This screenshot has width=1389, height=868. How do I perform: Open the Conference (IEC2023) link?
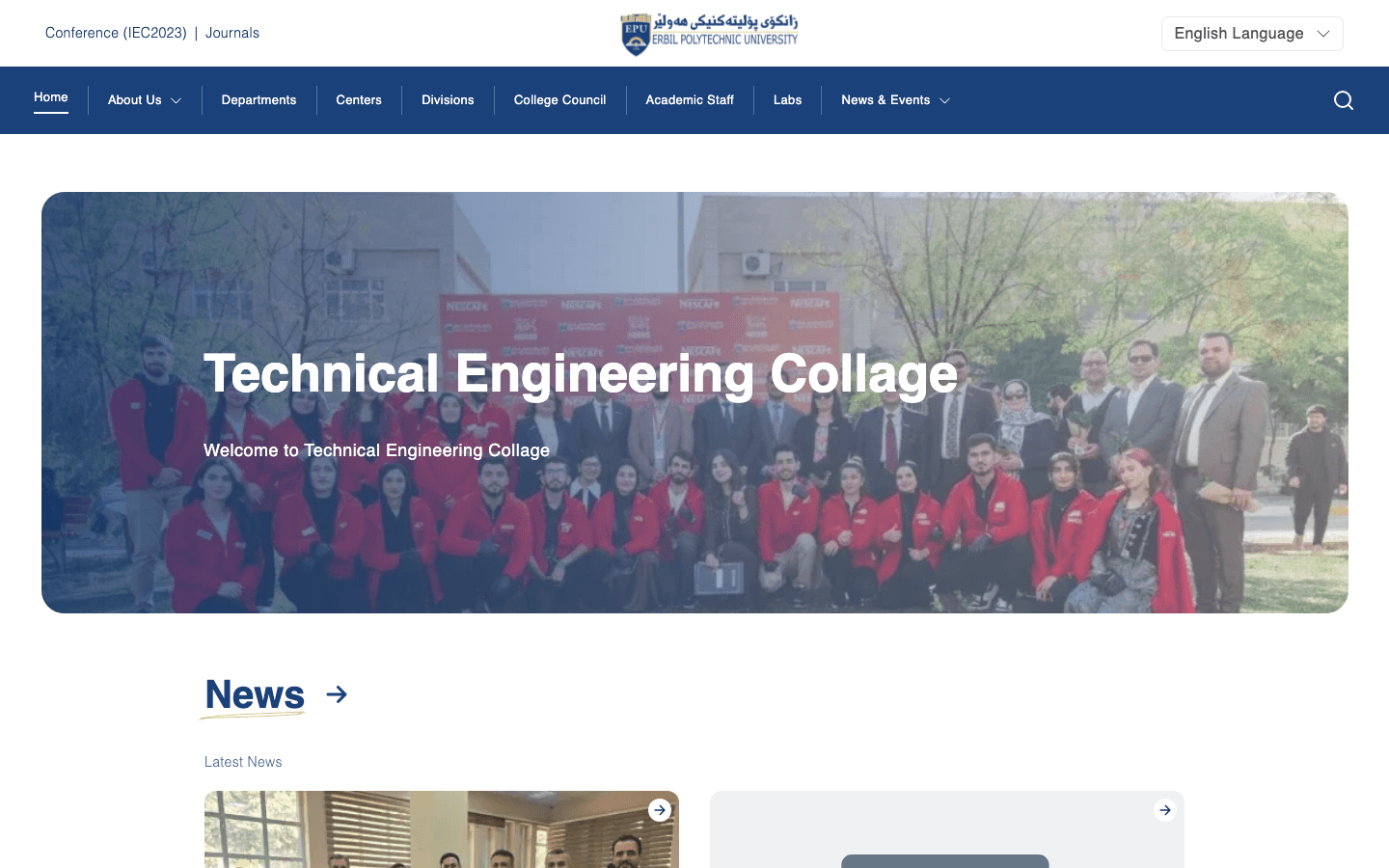(116, 33)
